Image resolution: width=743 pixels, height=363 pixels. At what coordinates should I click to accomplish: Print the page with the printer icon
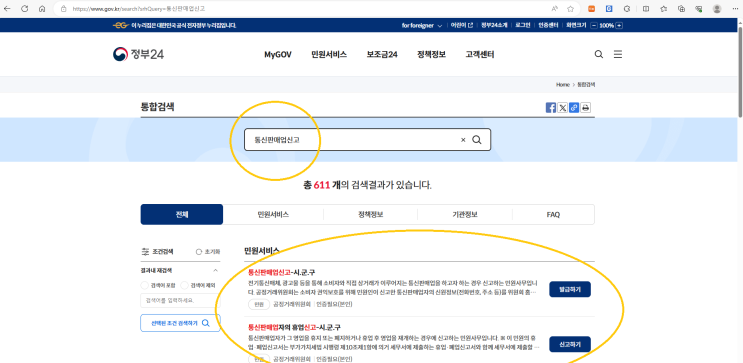pyautogui.click(x=586, y=108)
